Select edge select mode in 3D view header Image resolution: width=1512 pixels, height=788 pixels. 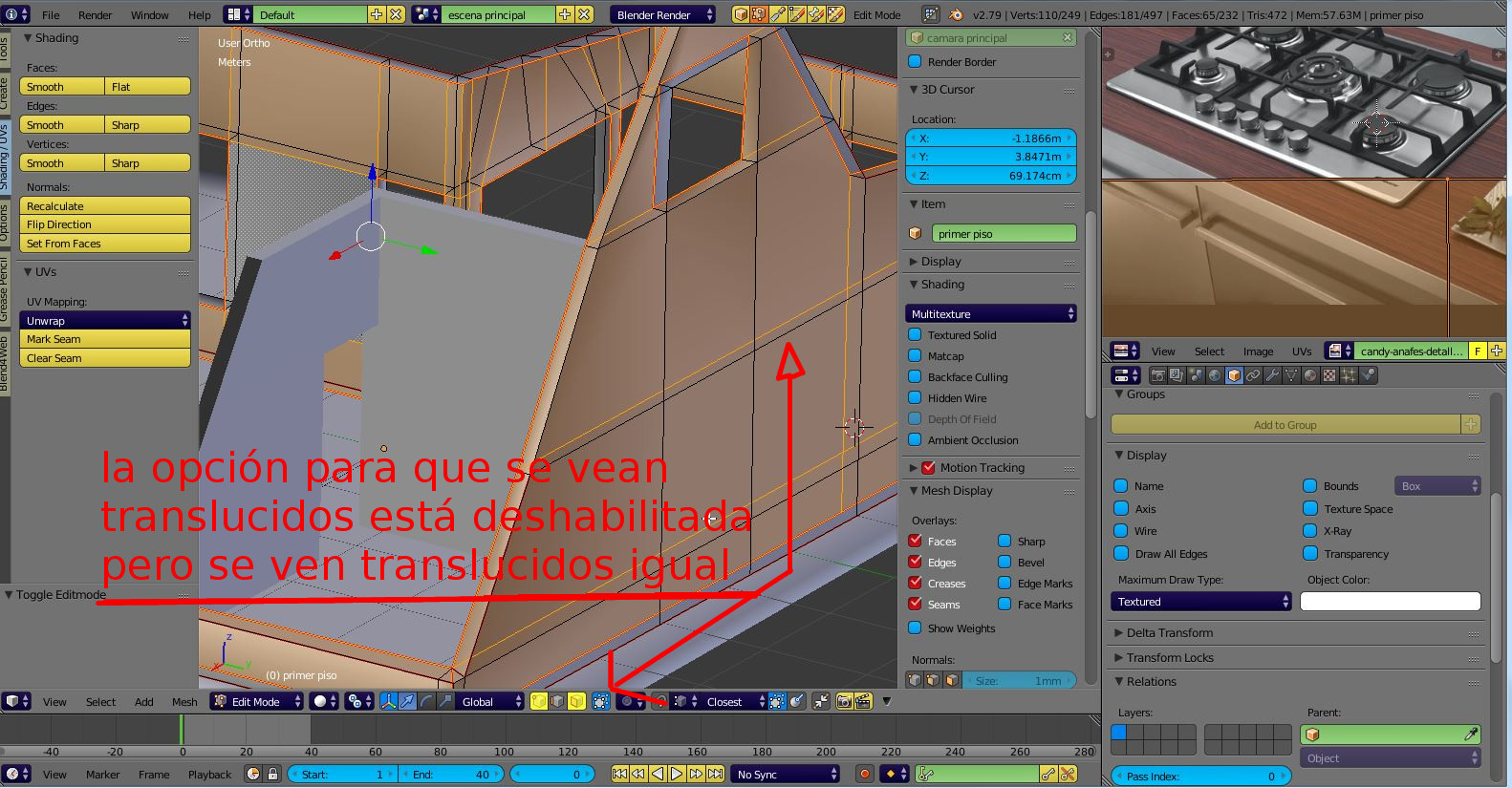click(557, 701)
